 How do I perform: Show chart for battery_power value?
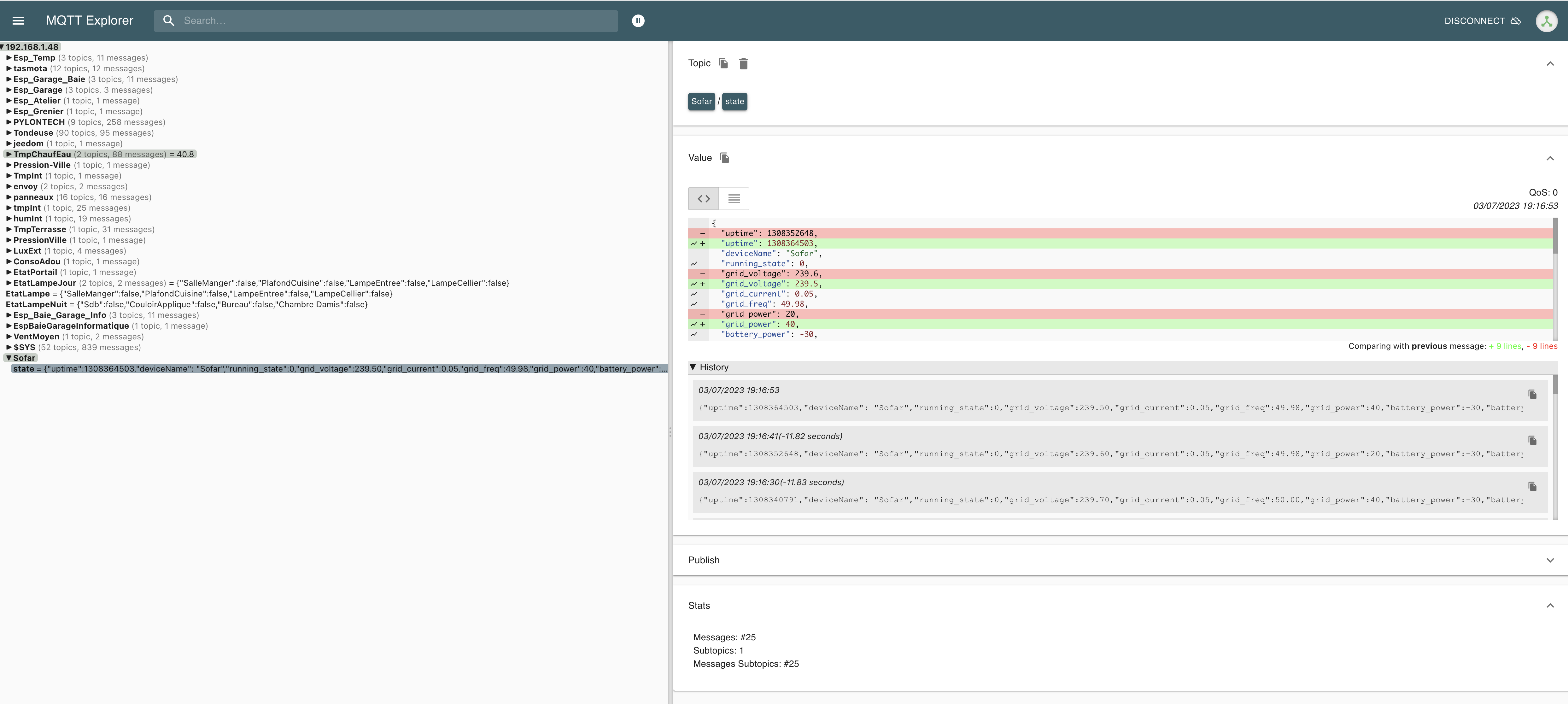(x=694, y=334)
